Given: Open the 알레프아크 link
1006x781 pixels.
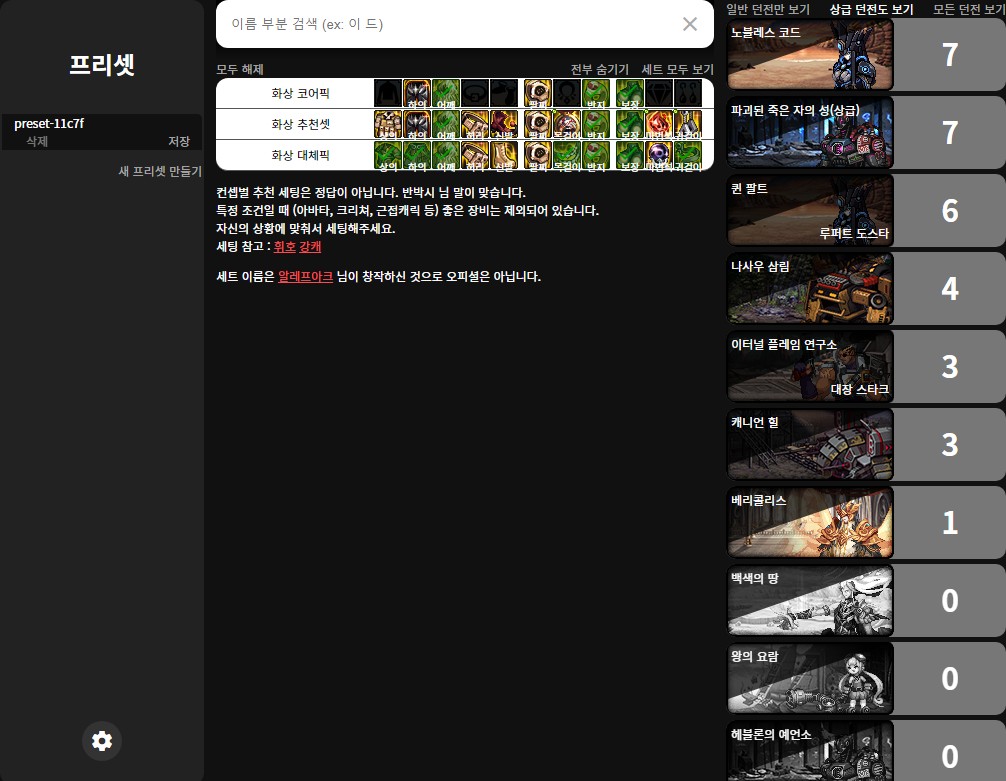Looking at the screenshot, I should point(305,276).
